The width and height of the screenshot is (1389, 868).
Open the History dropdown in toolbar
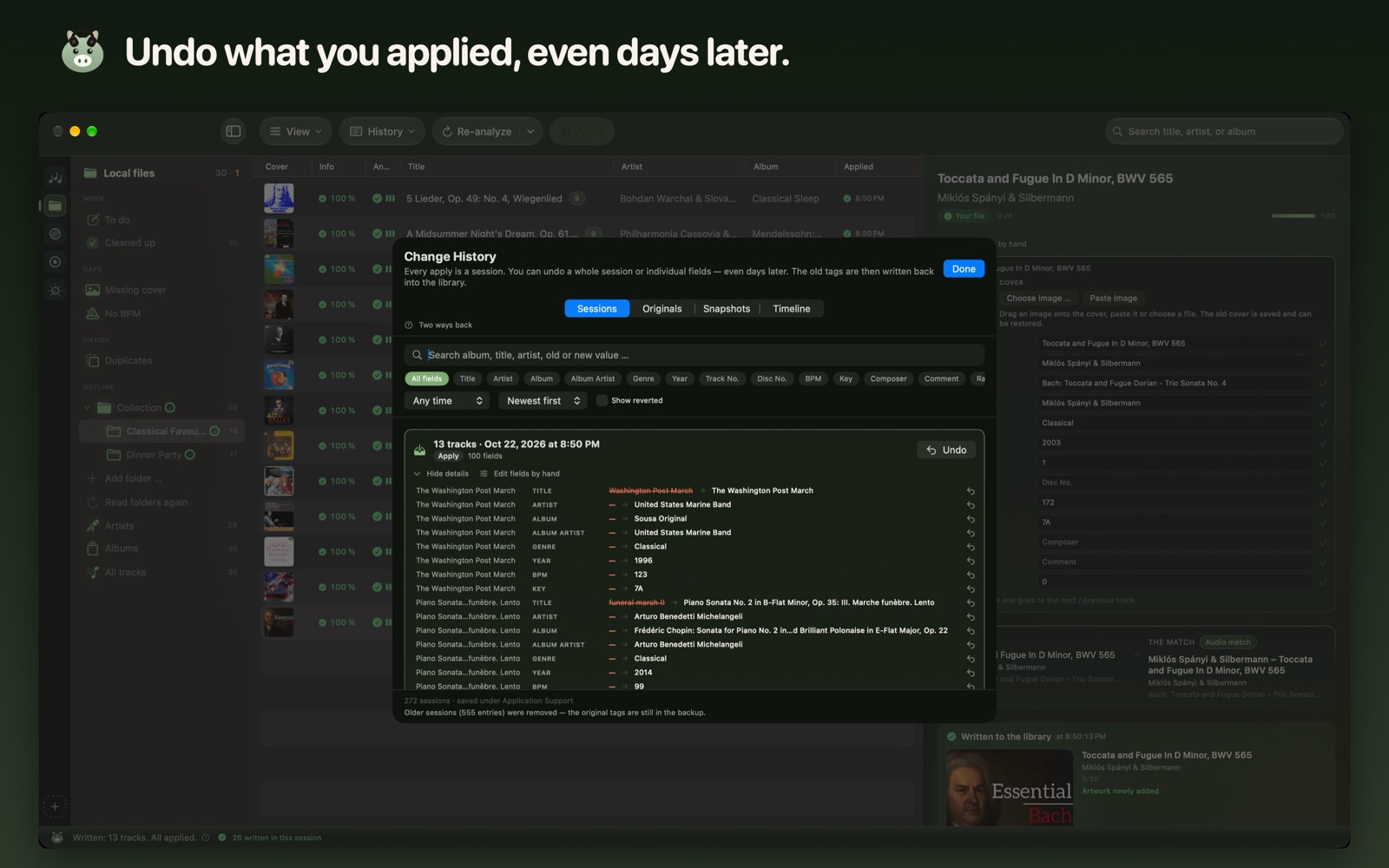click(382, 131)
